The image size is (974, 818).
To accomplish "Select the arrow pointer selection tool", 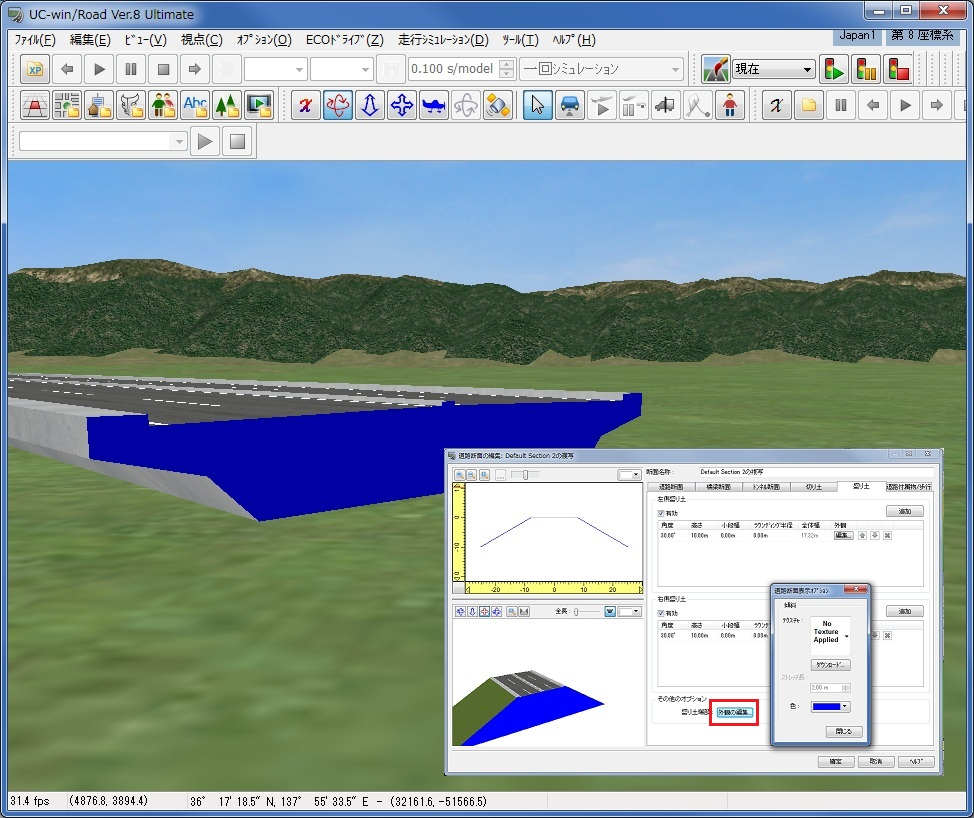I will click(x=537, y=105).
